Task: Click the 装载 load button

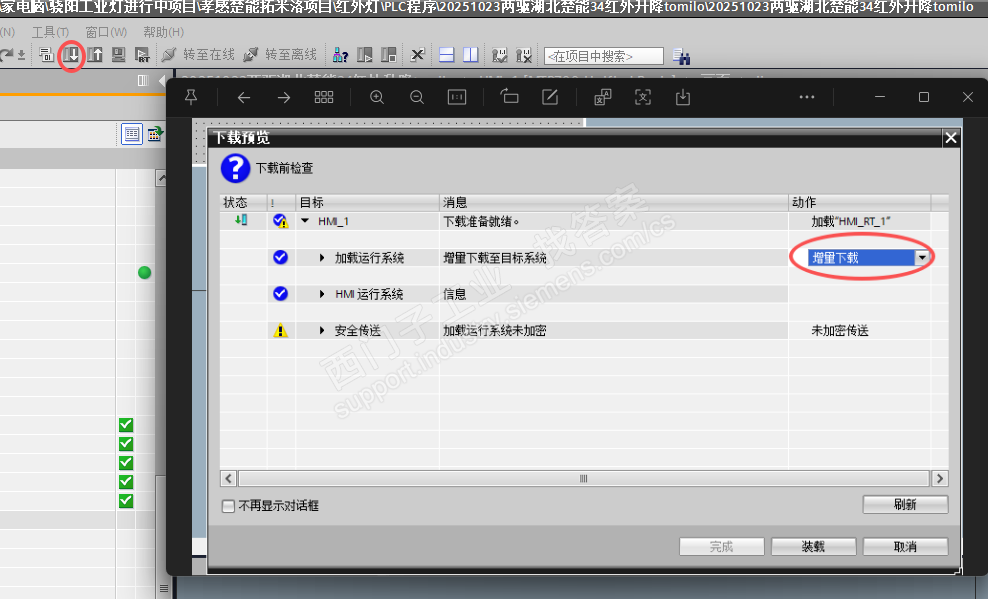Action: coord(813,547)
